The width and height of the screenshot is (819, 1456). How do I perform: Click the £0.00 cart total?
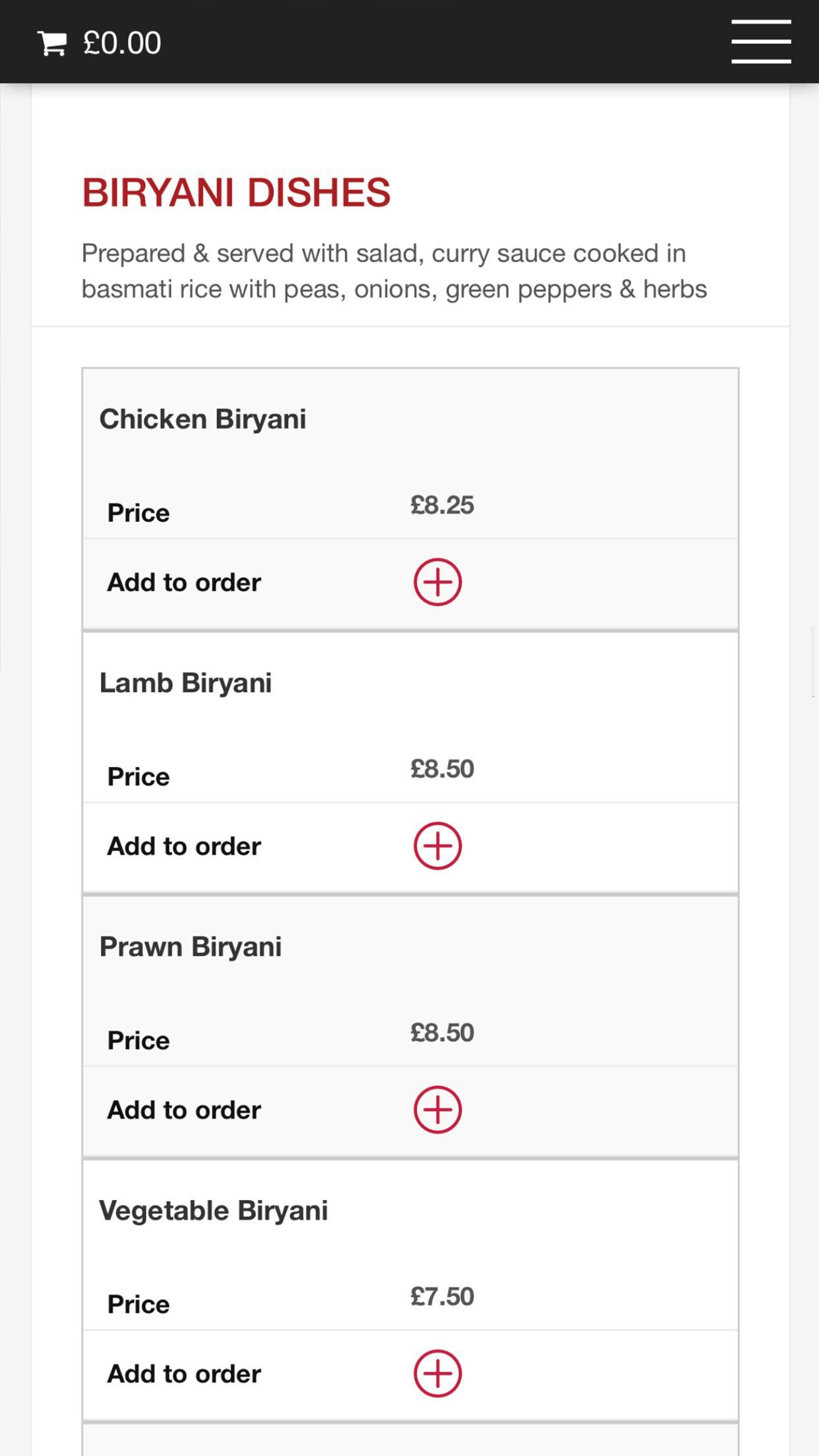(x=122, y=44)
